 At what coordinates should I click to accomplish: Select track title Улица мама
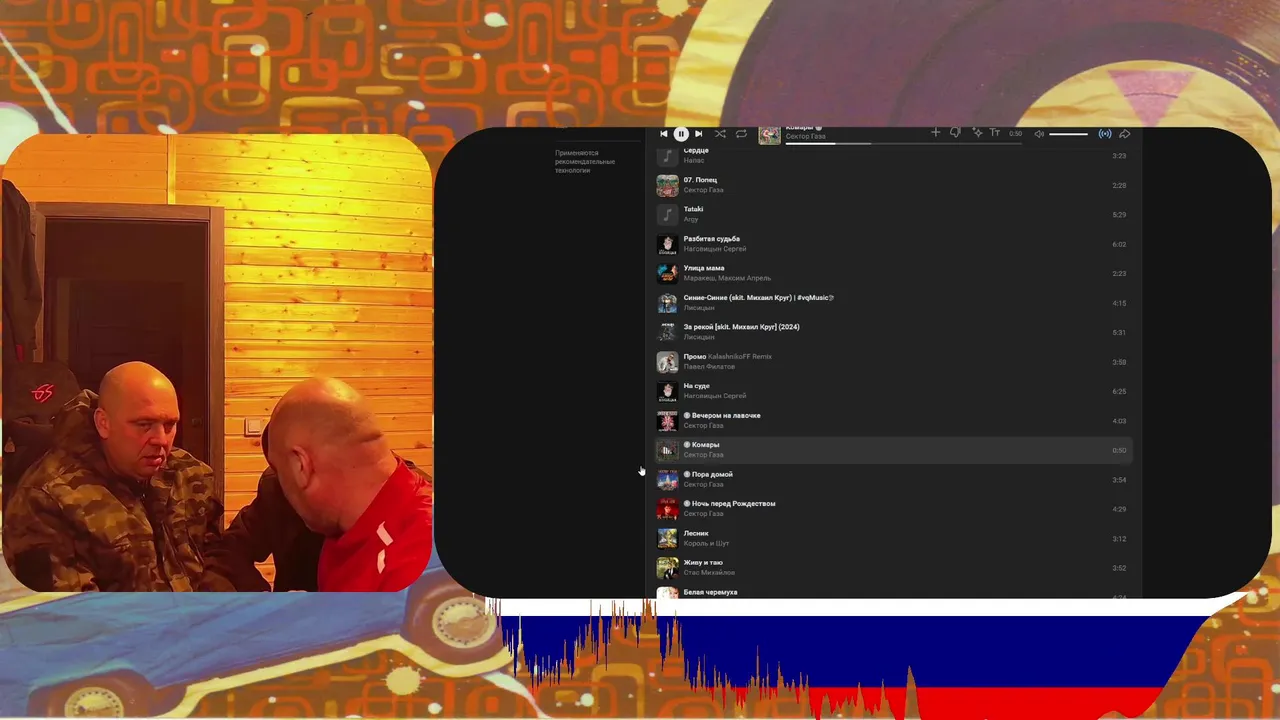click(704, 268)
